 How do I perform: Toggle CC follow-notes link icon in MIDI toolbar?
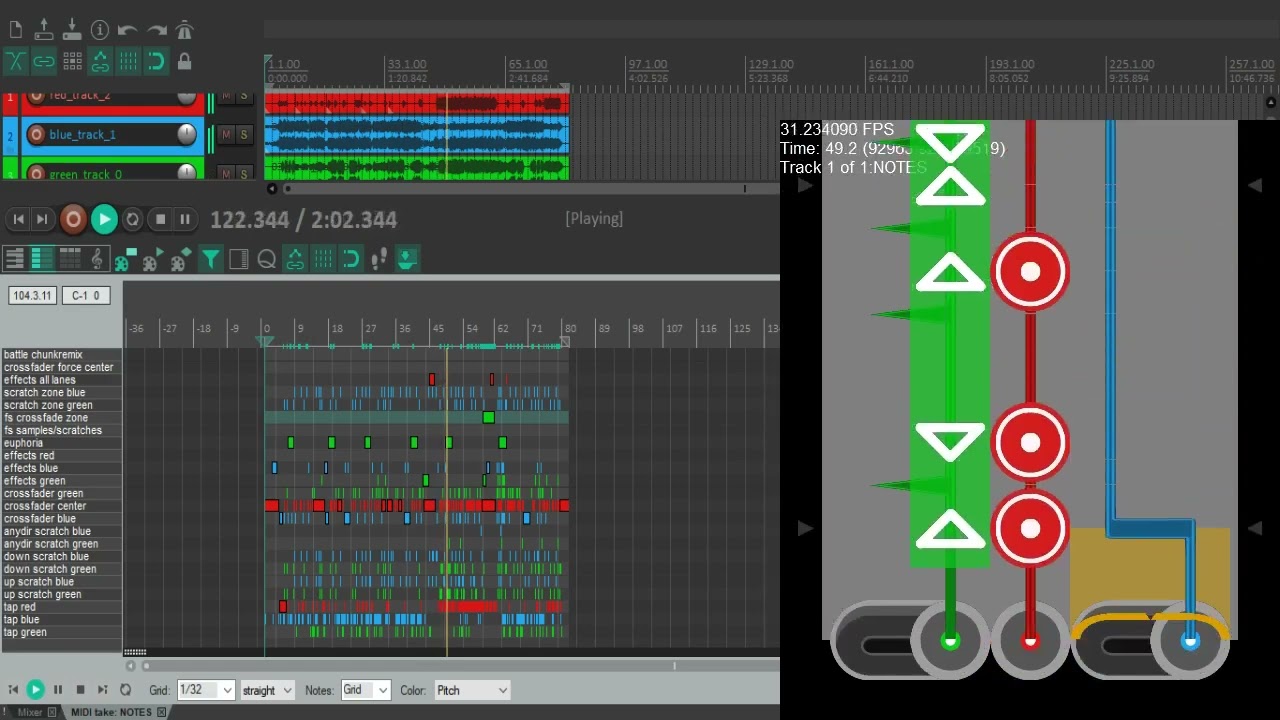pos(294,260)
